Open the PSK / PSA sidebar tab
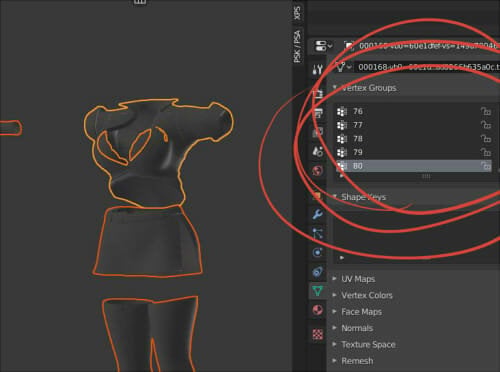This screenshot has width=500, height=372. click(297, 46)
